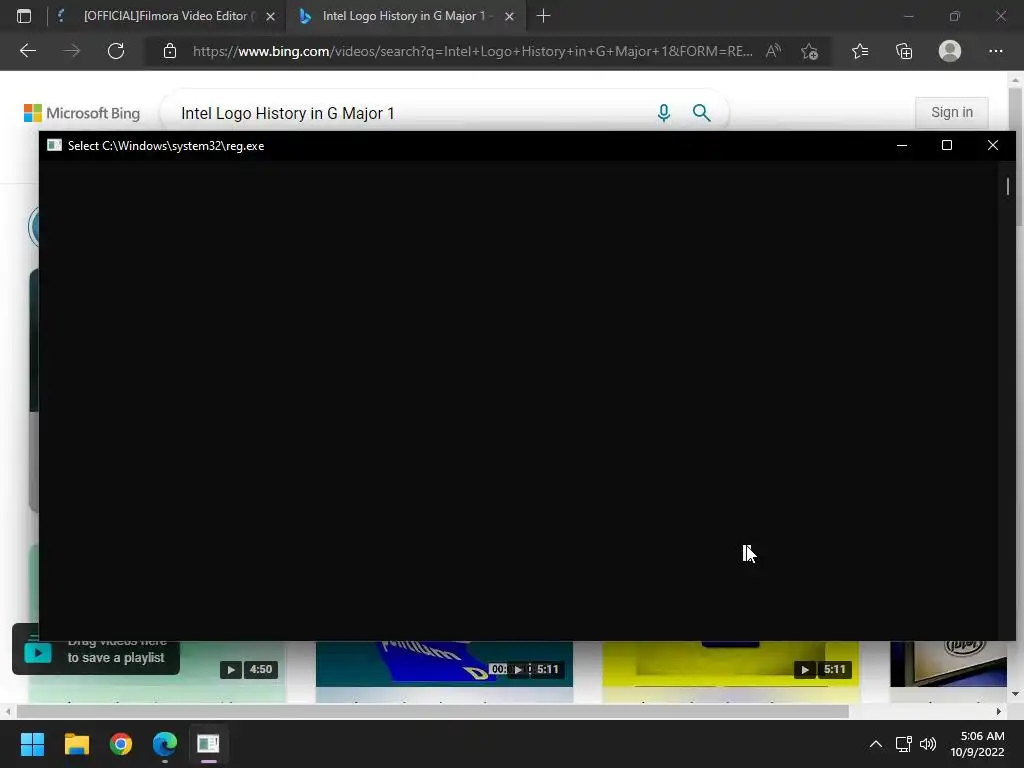
Task: Click the browser forward arrow
Action: [72, 51]
